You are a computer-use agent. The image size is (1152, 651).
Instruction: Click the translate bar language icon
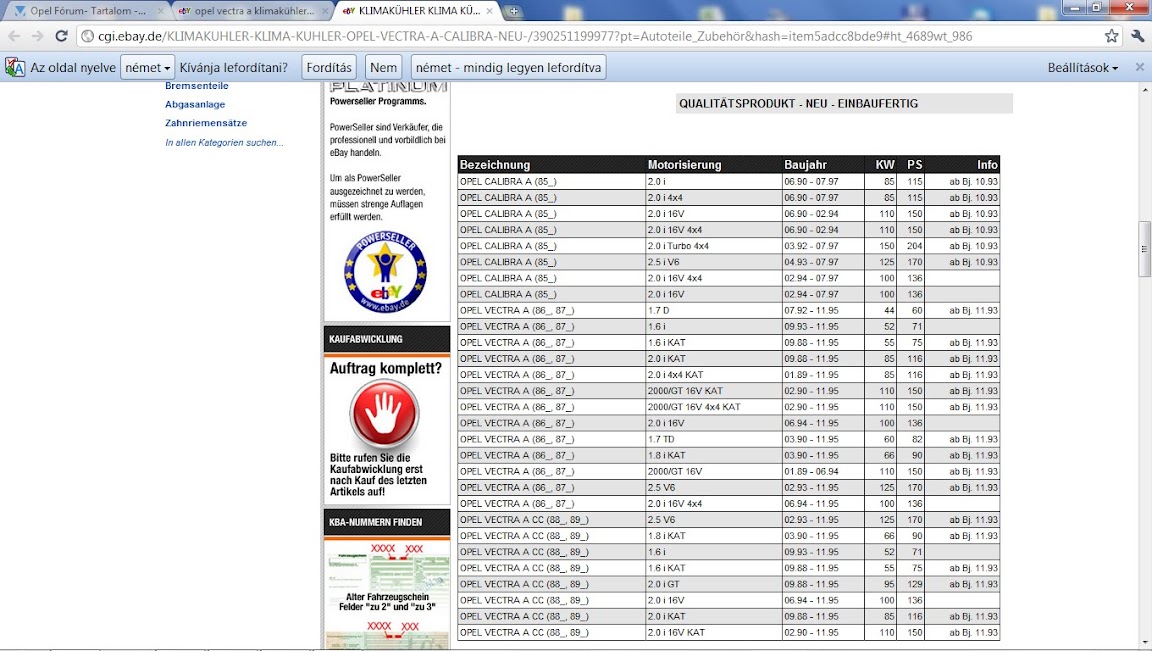(x=15, y=68)
